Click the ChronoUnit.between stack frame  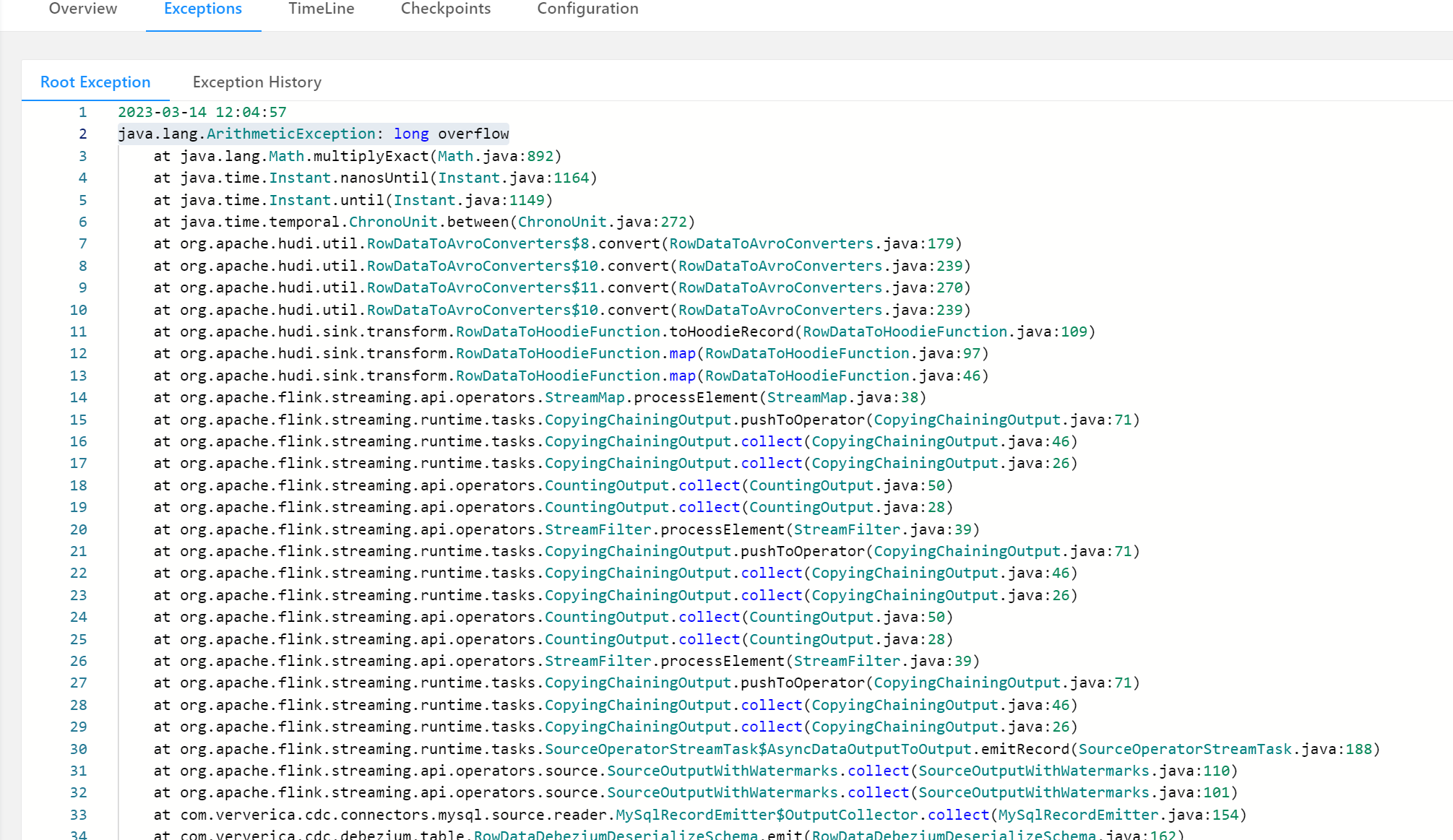(424, 222)
